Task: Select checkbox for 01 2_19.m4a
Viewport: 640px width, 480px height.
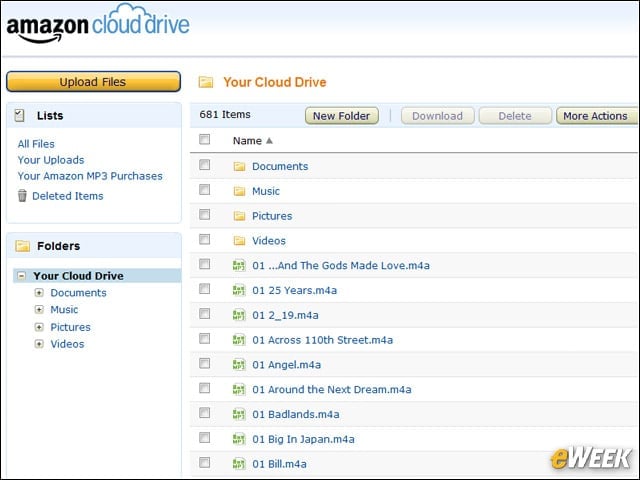Action: [x=204, y=314]
